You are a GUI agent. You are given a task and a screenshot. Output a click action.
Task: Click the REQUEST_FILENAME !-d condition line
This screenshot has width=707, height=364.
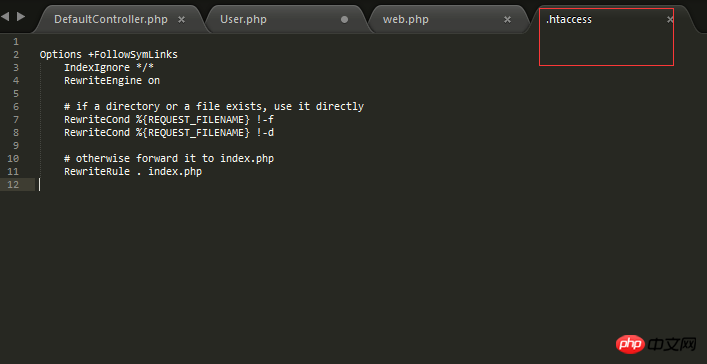(x=169, y=133)
